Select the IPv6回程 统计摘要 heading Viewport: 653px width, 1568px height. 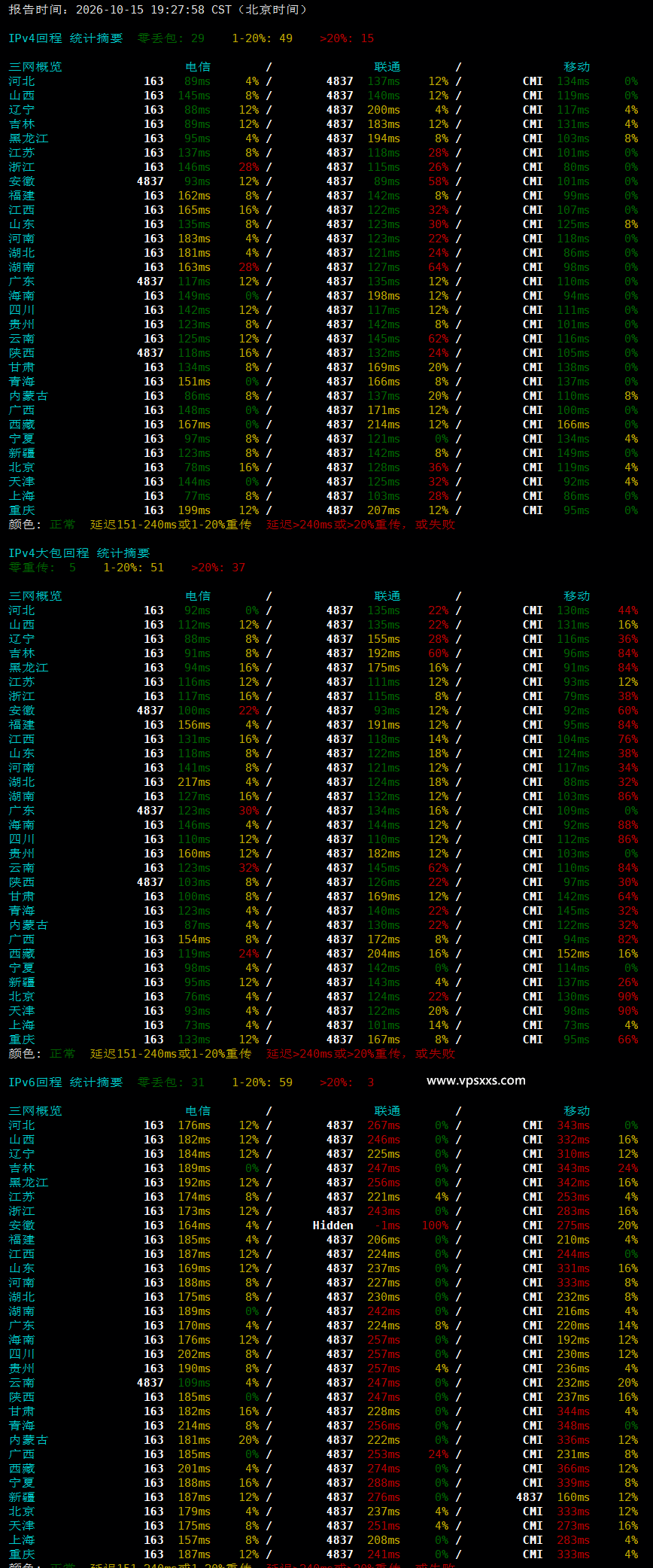click(65, 1082)
